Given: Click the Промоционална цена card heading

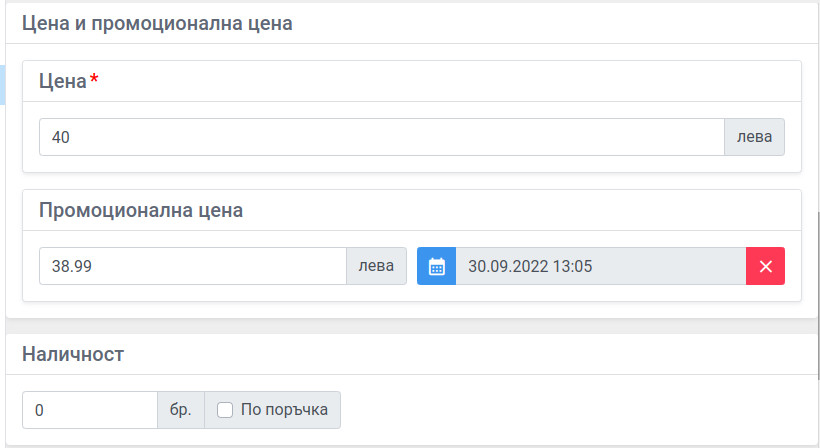Looking at the screenshot, I should point(141,210).
